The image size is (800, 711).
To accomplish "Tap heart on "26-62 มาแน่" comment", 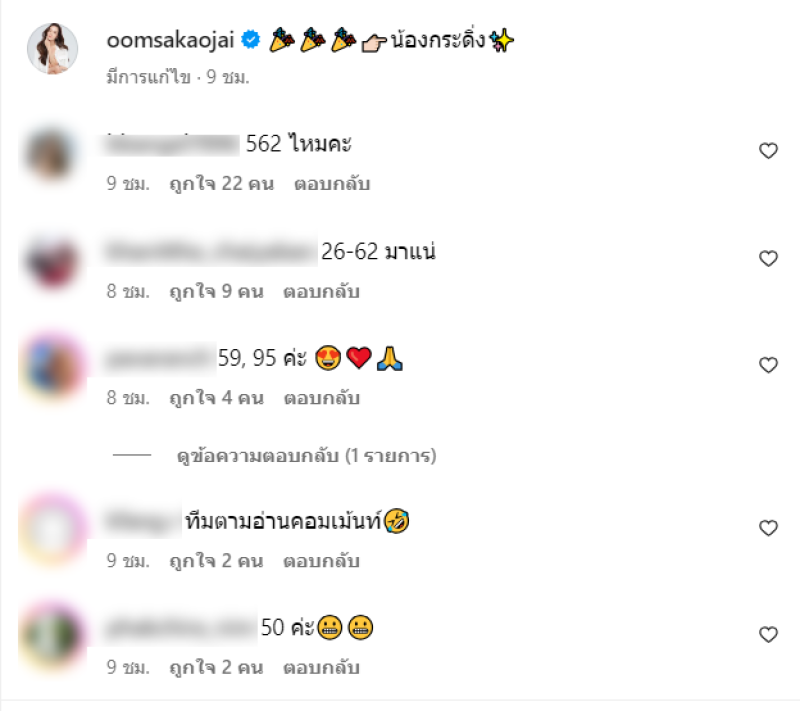I will coord(768,258).
